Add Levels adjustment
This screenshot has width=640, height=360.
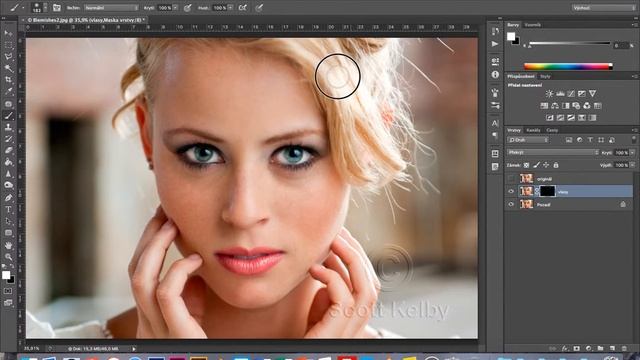(560, 94)
